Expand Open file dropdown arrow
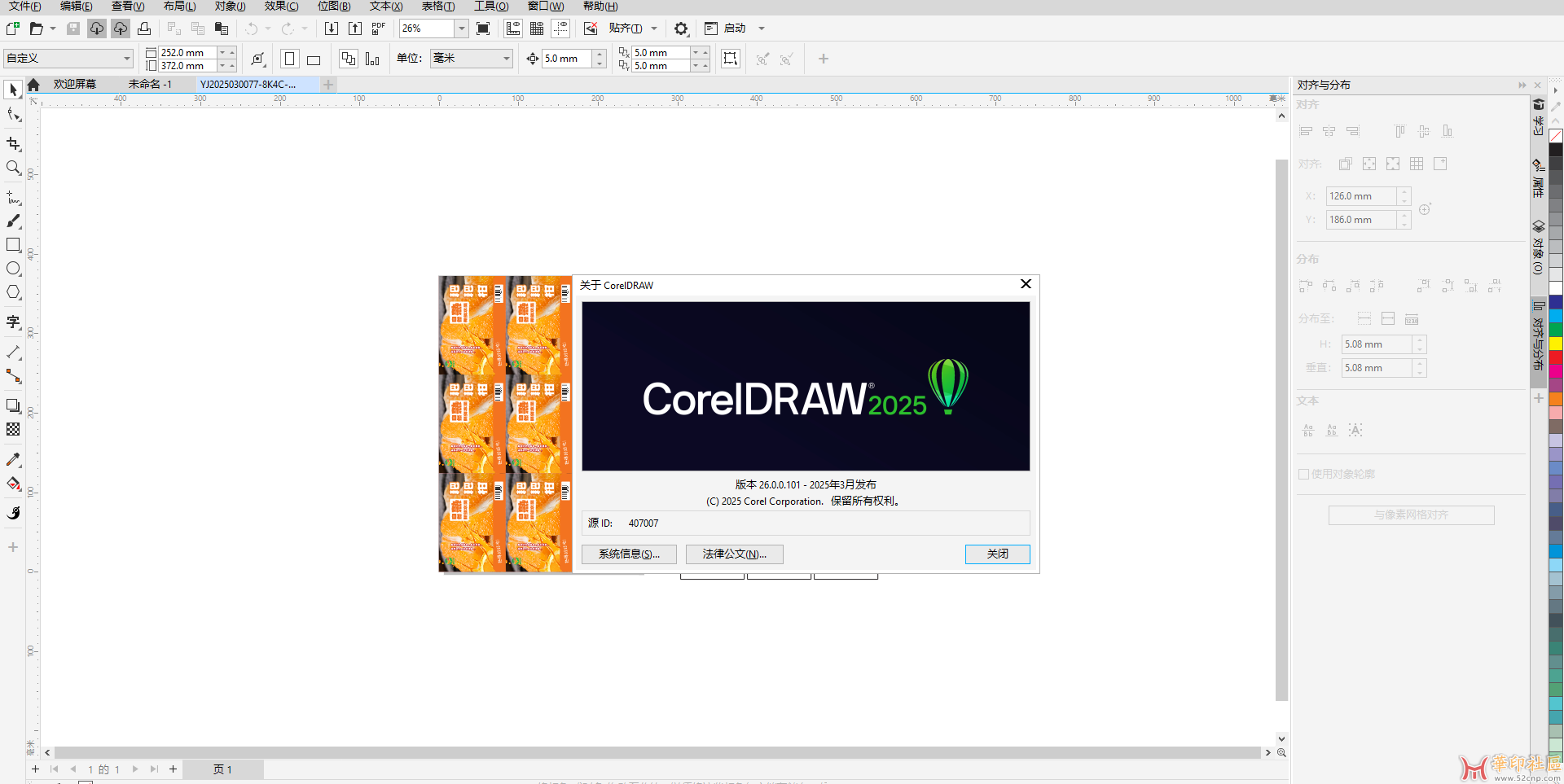Screen dimensions: 1564x784 pyautogui.click(x=53, y=28)
